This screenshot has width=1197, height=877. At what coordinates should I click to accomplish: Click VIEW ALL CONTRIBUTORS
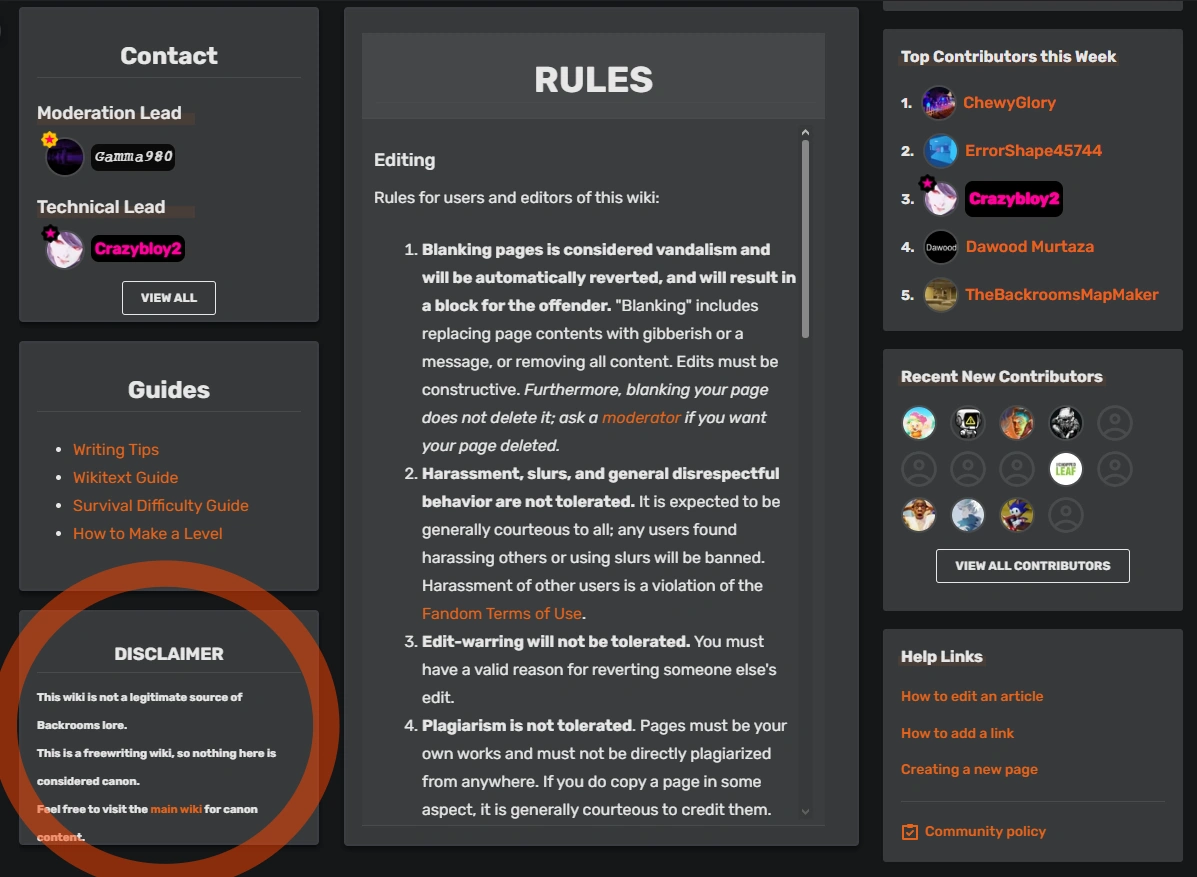(x=1032, y=565)
